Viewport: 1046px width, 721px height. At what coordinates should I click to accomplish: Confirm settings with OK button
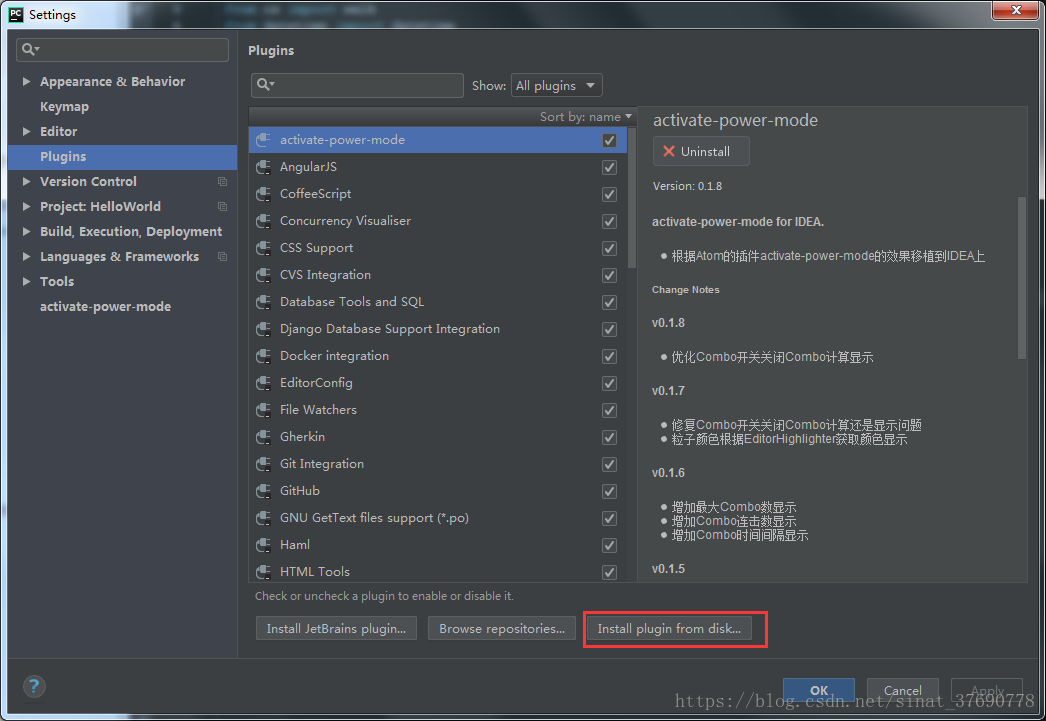819,690
